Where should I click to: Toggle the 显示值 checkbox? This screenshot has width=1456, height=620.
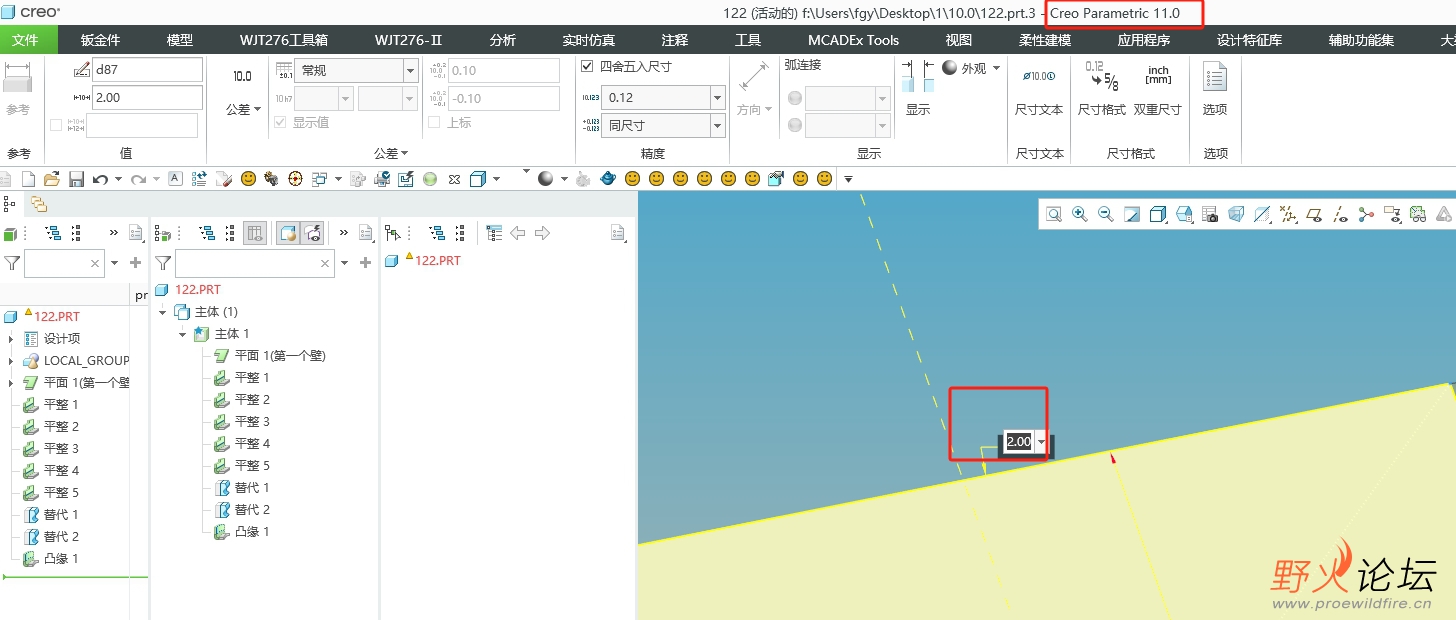click(x=280, y=122)
